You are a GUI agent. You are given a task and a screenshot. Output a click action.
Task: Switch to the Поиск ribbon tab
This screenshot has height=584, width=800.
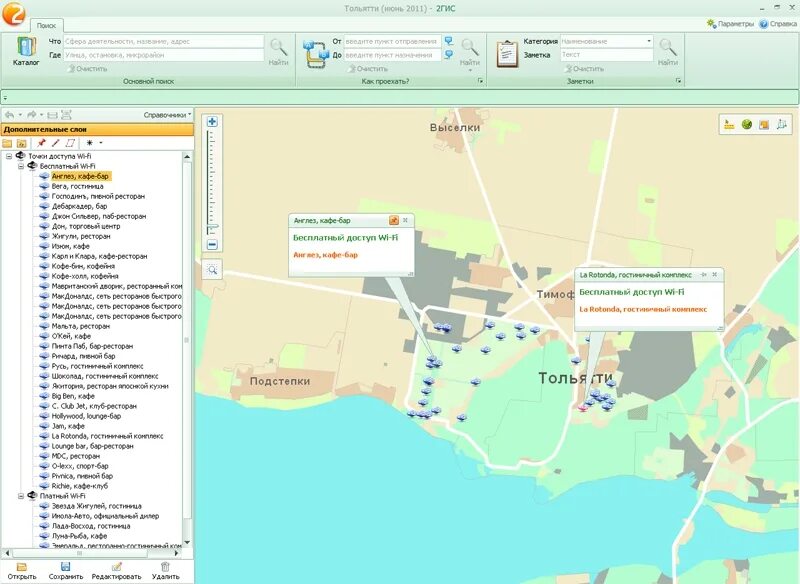coord(46,25)
